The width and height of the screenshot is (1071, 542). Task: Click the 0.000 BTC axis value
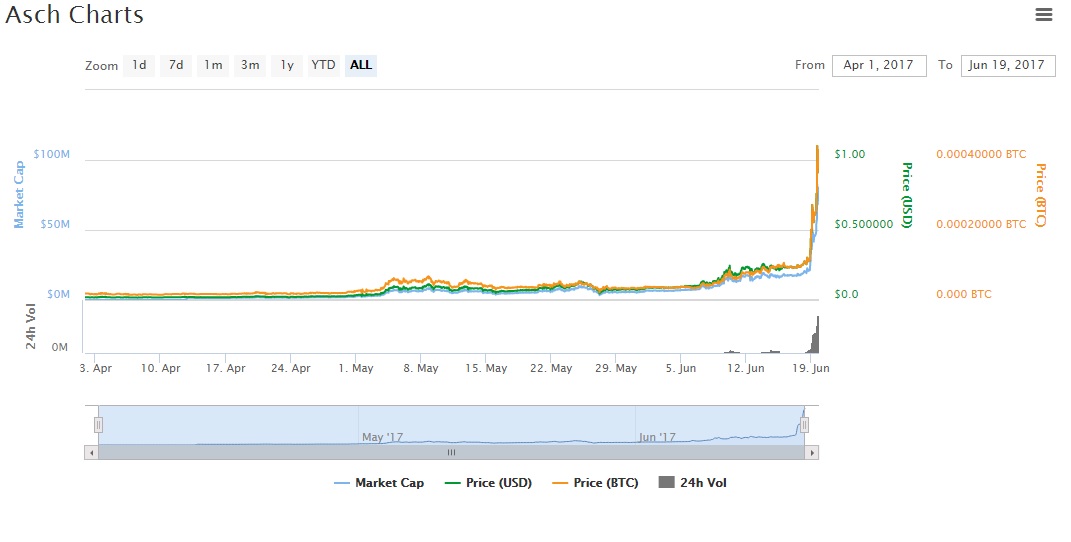point(964,294)
